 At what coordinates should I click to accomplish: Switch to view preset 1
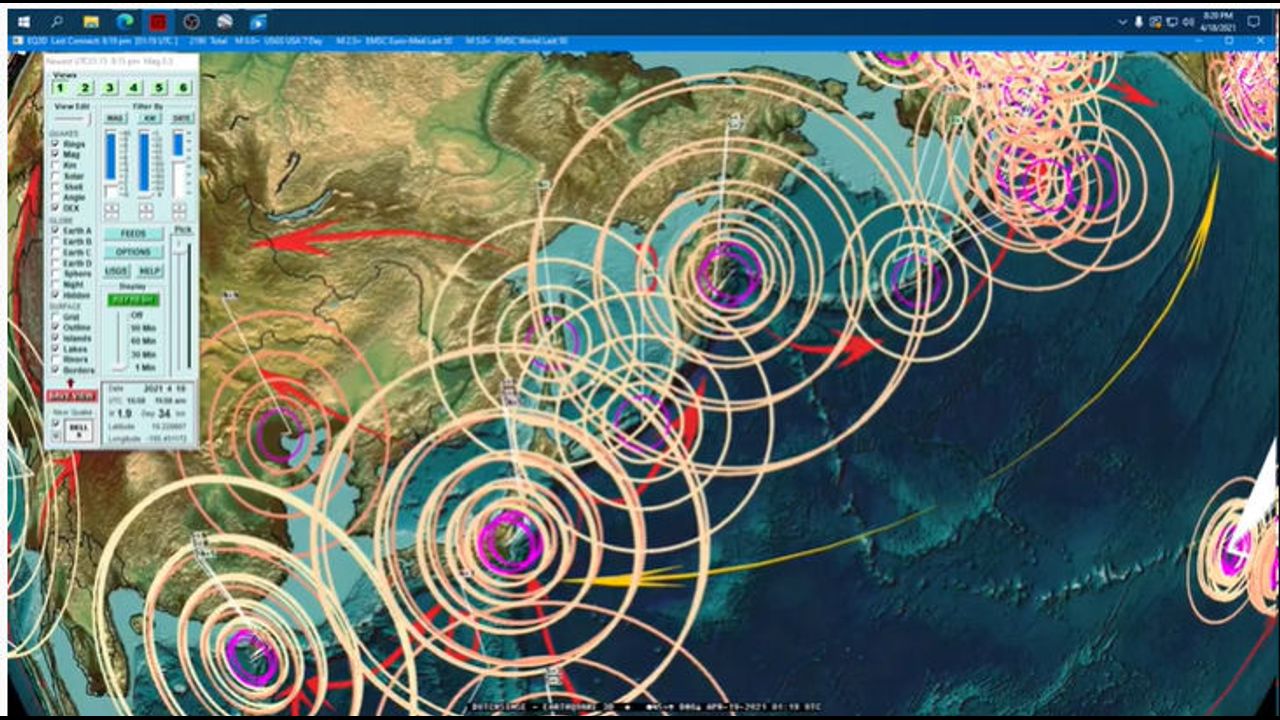coord(62,88)
